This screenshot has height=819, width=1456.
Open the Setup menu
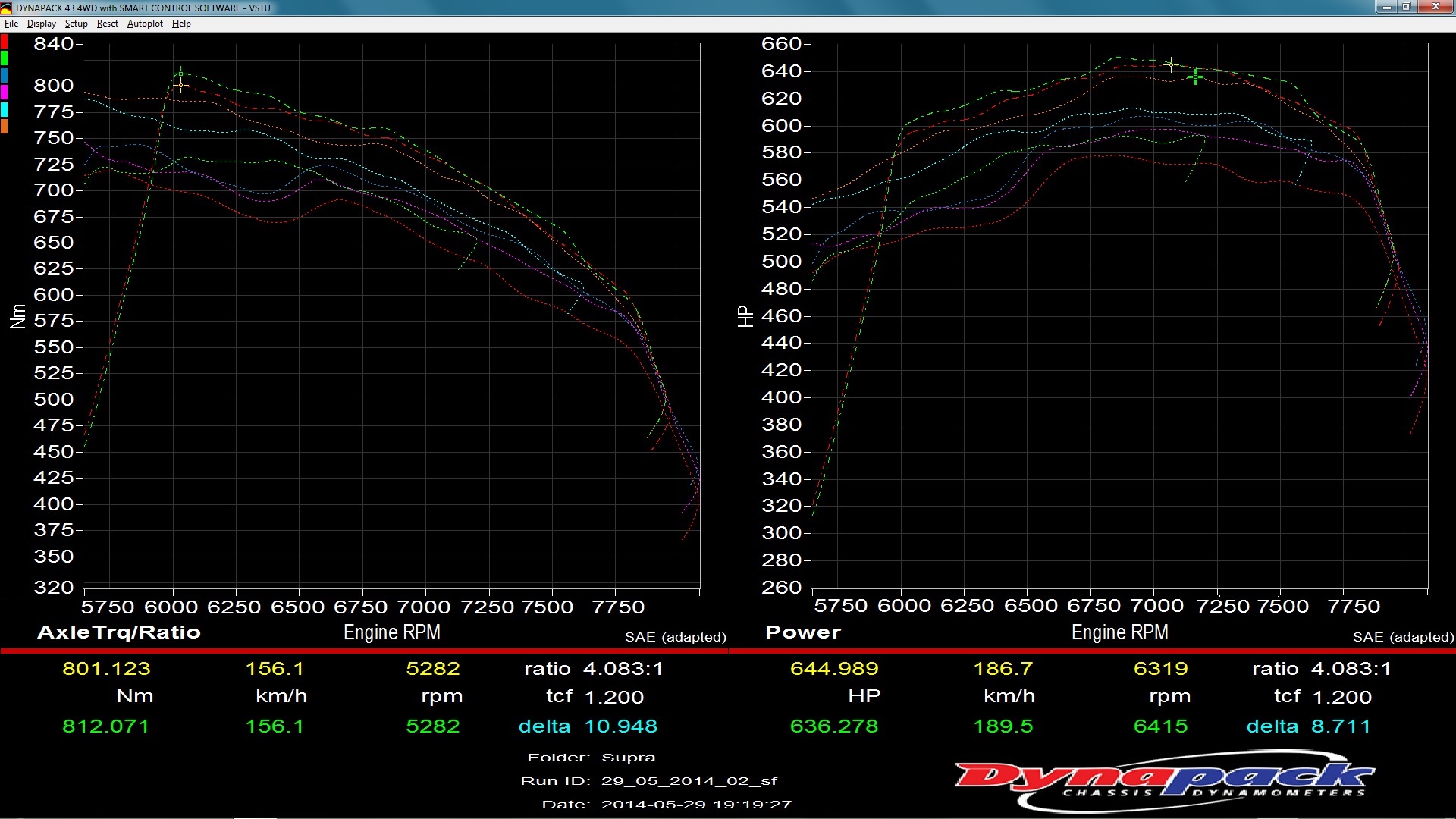point(76,24)
